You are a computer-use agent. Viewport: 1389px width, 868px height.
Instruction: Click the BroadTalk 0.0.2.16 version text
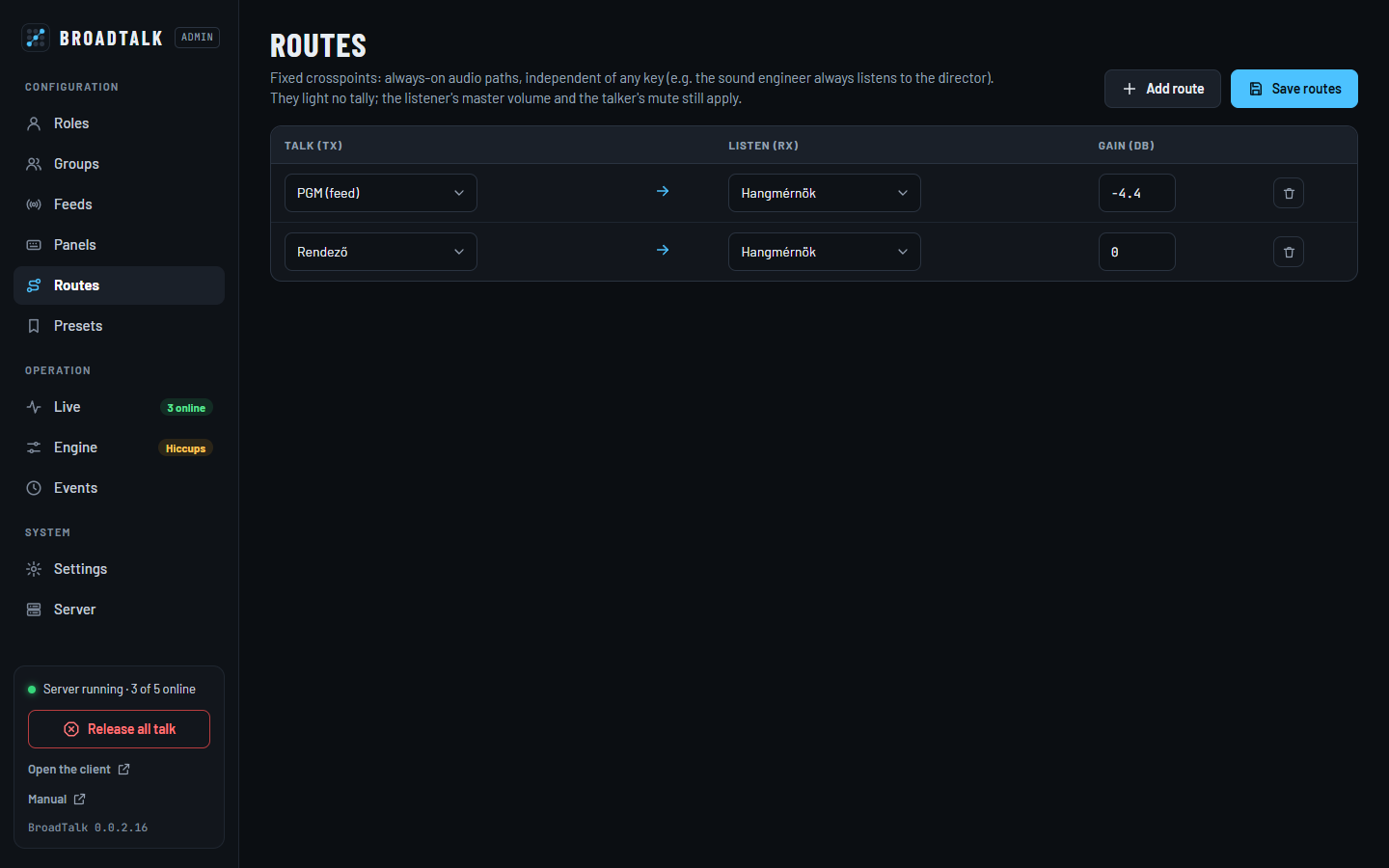[88, 827]
